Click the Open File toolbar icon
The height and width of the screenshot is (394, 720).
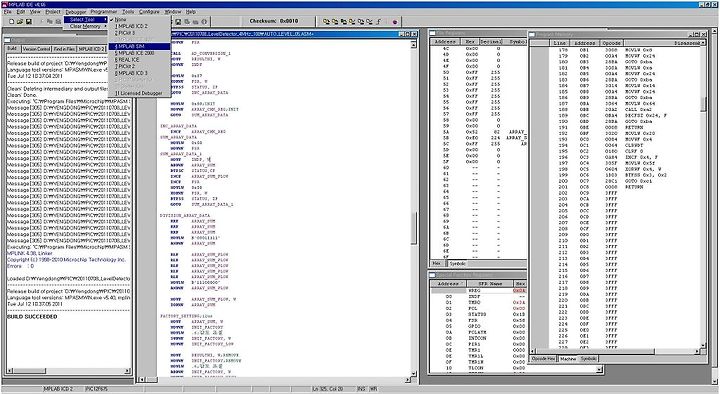20,22
